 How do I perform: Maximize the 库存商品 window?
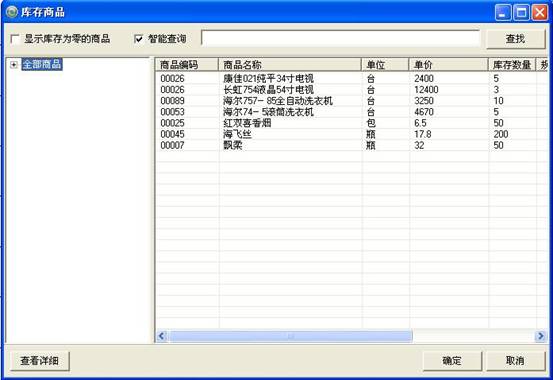(x=521, y=13)
